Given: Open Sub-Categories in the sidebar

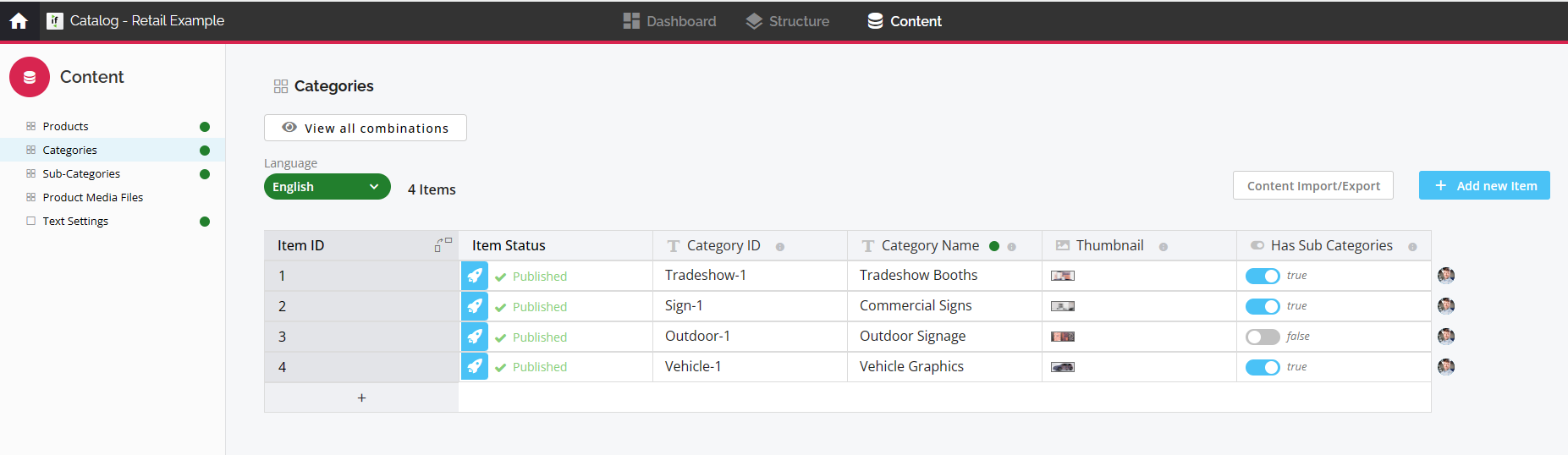Looking at the screenshot, I should pos(81,173).
